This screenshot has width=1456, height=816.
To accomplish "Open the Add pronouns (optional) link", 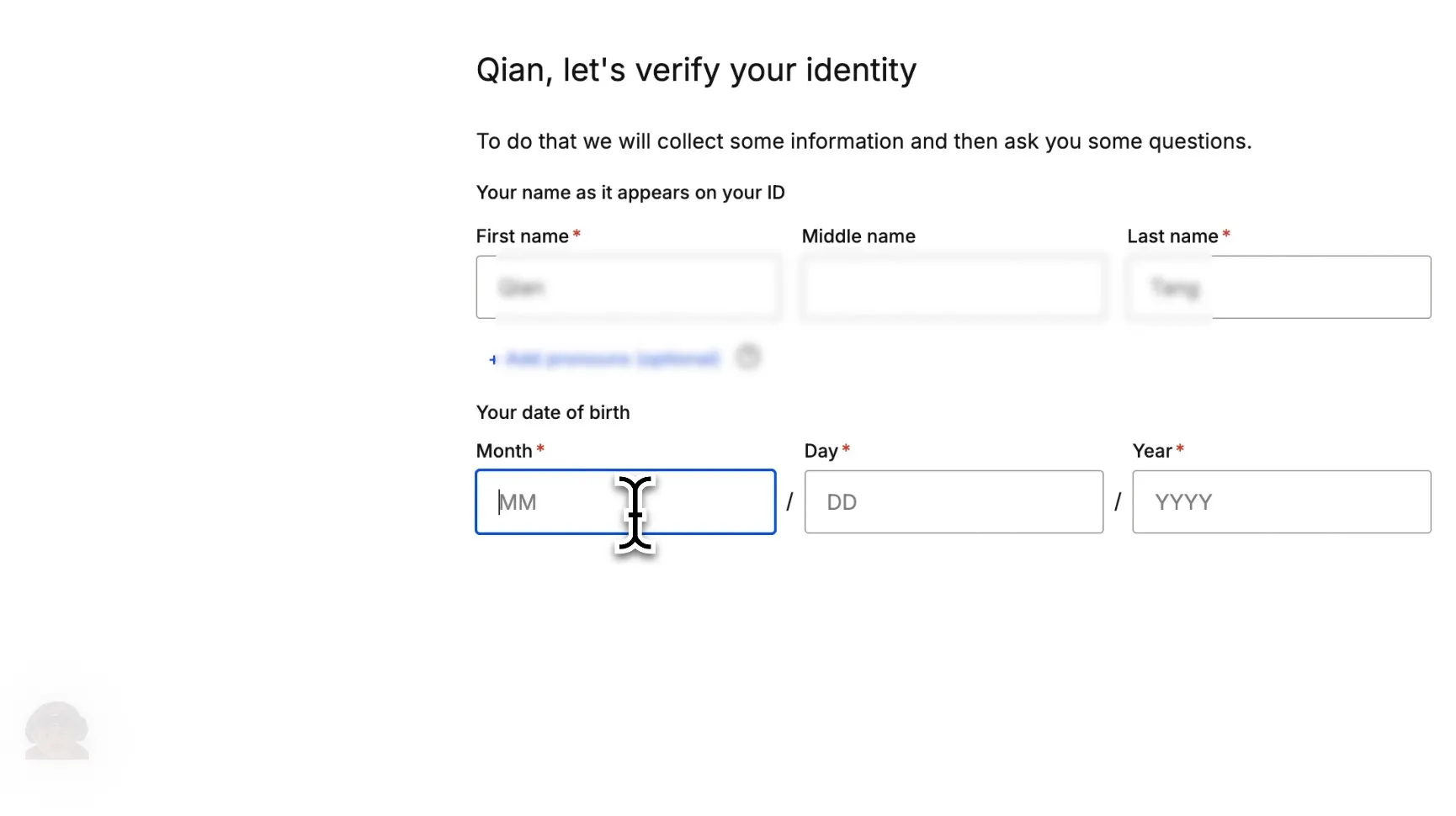I will point(613,359).
